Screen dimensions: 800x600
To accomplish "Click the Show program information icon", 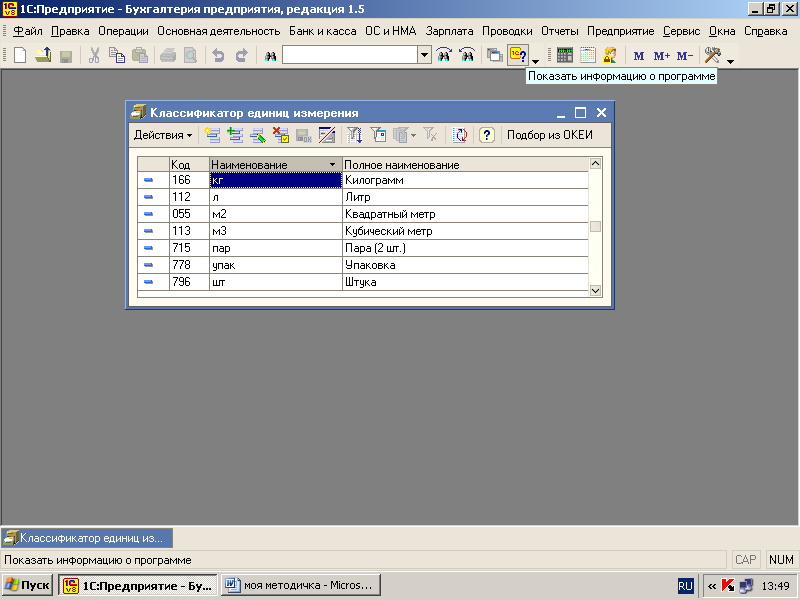I will (518, 55).
